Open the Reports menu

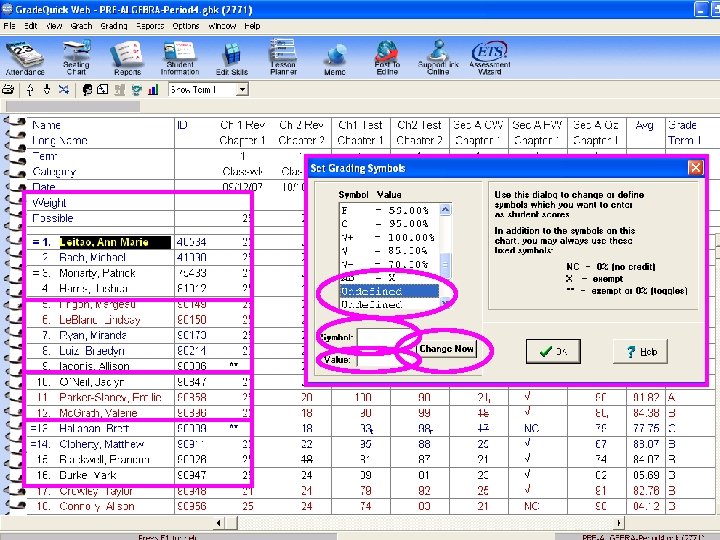pyautogui.click(x=150, y=26)
